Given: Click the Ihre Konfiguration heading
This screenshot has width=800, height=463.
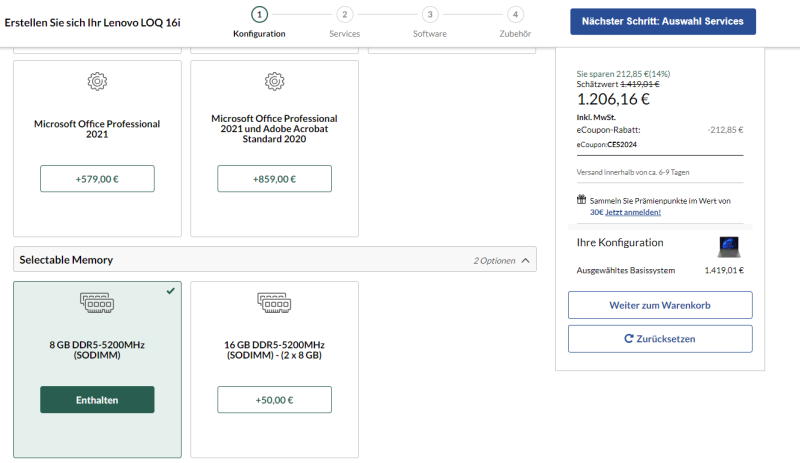Looking at the screenshot, I should pyautogui.click(x=620, y=242).
